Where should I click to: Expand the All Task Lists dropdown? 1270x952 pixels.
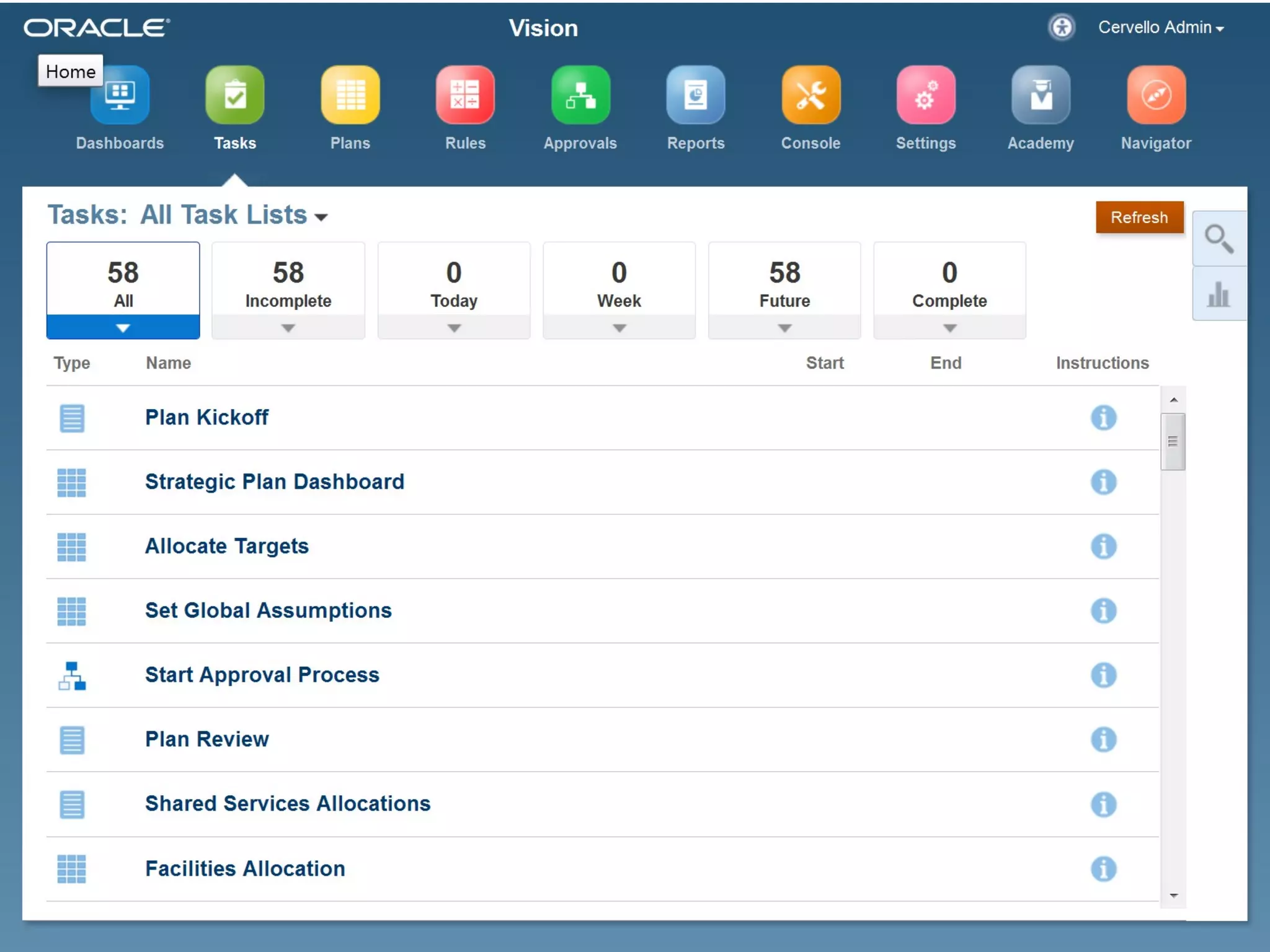(x=321, y=217)
